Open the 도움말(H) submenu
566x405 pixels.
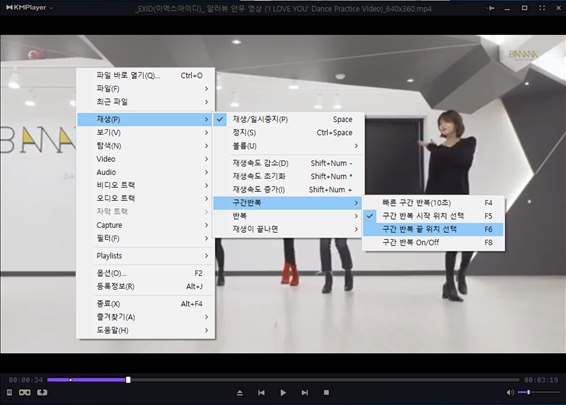tap(146, 330)
